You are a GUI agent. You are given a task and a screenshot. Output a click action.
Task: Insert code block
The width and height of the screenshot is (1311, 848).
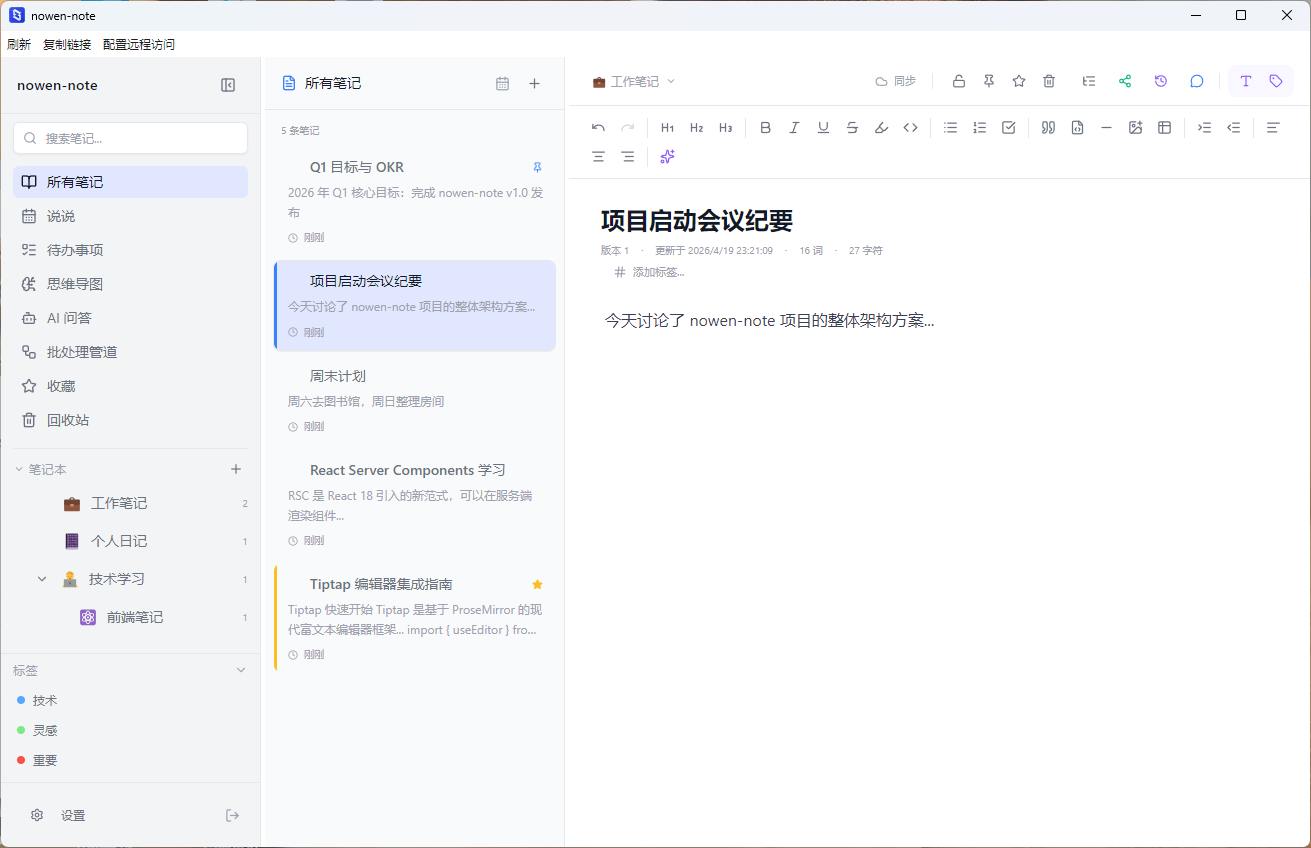point(1077,128)
